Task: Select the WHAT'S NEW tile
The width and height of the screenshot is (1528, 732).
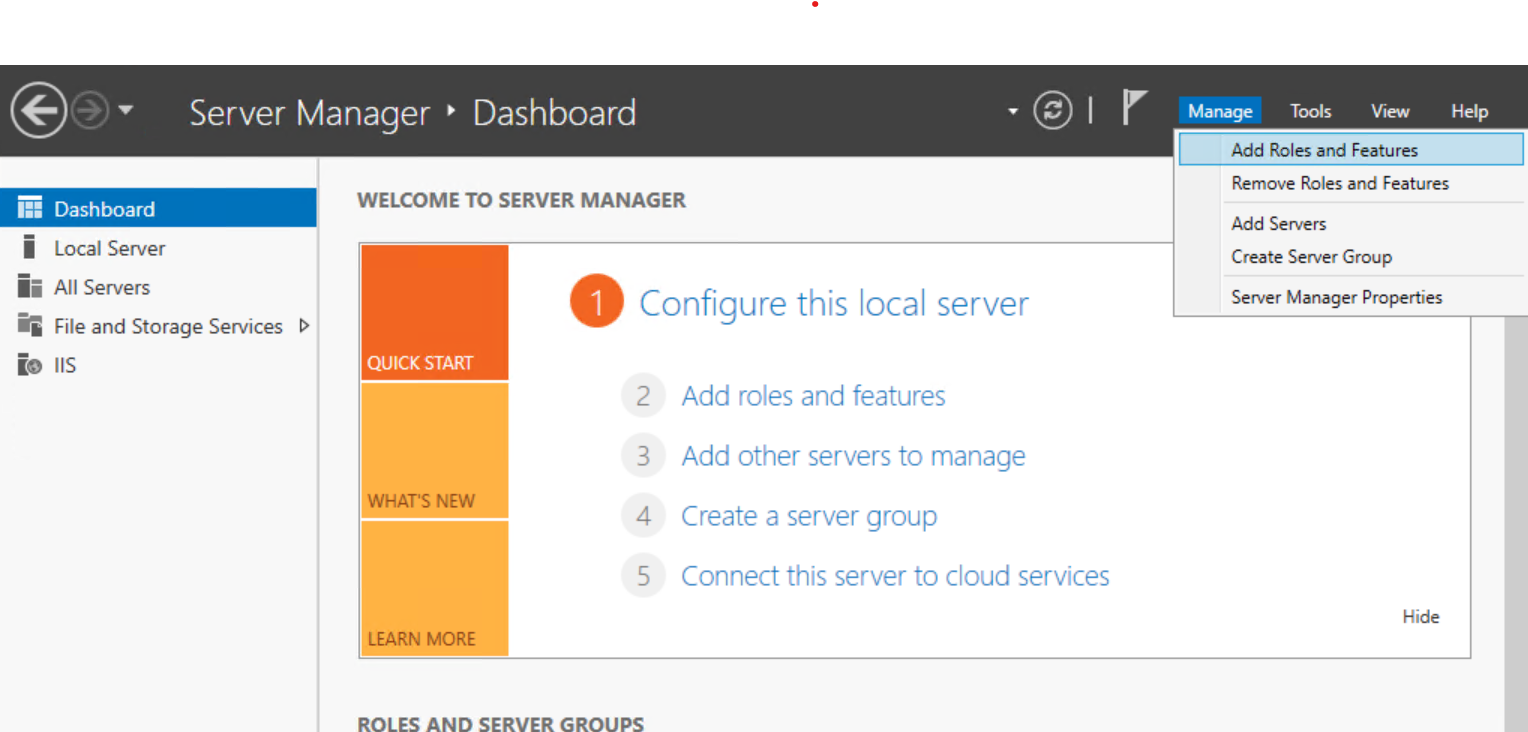Action: 434,451
